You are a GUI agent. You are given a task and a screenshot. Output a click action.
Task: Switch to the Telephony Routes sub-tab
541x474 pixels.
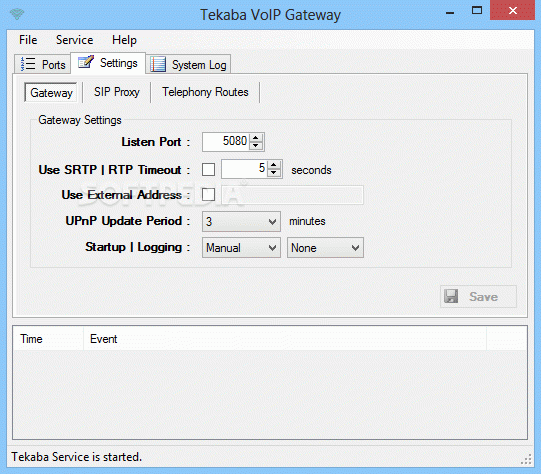coord(205,92)
